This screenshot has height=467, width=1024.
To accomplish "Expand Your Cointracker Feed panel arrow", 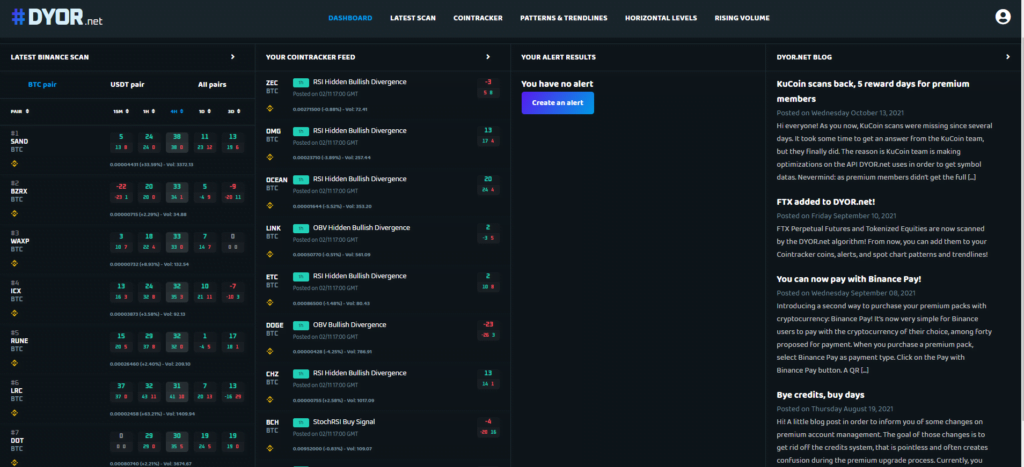I will point(488,57).
